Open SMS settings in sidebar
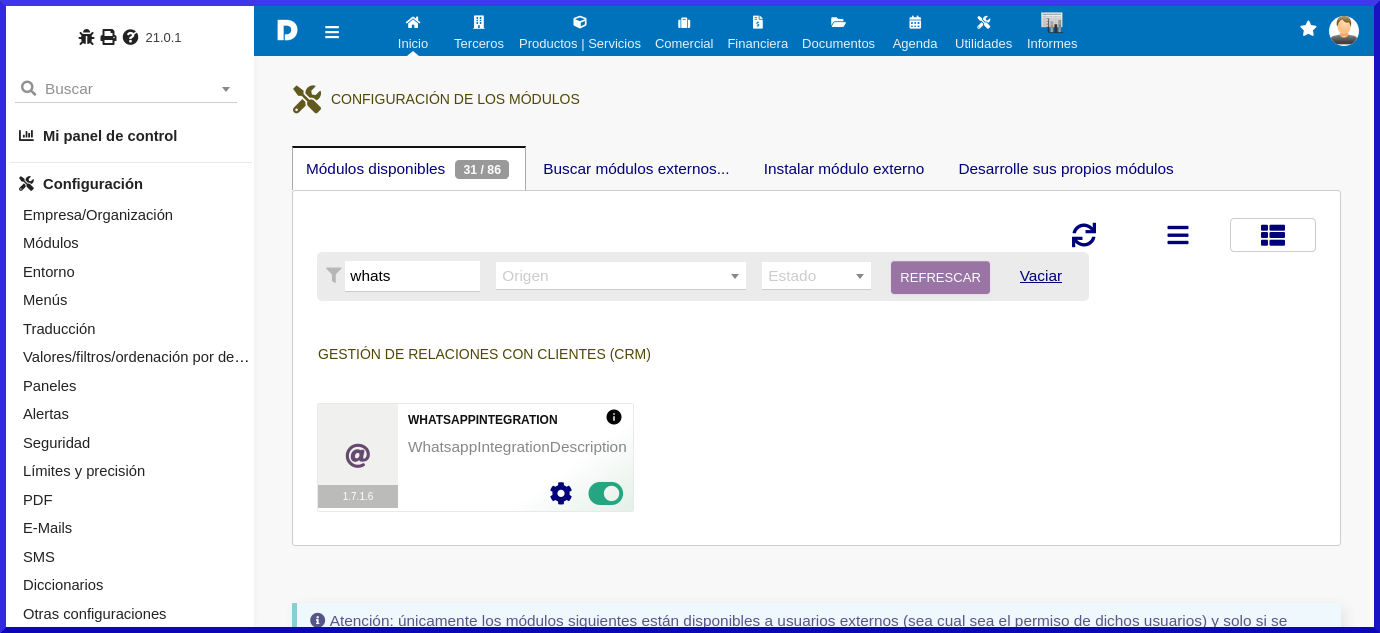 [x=39, y=557]
